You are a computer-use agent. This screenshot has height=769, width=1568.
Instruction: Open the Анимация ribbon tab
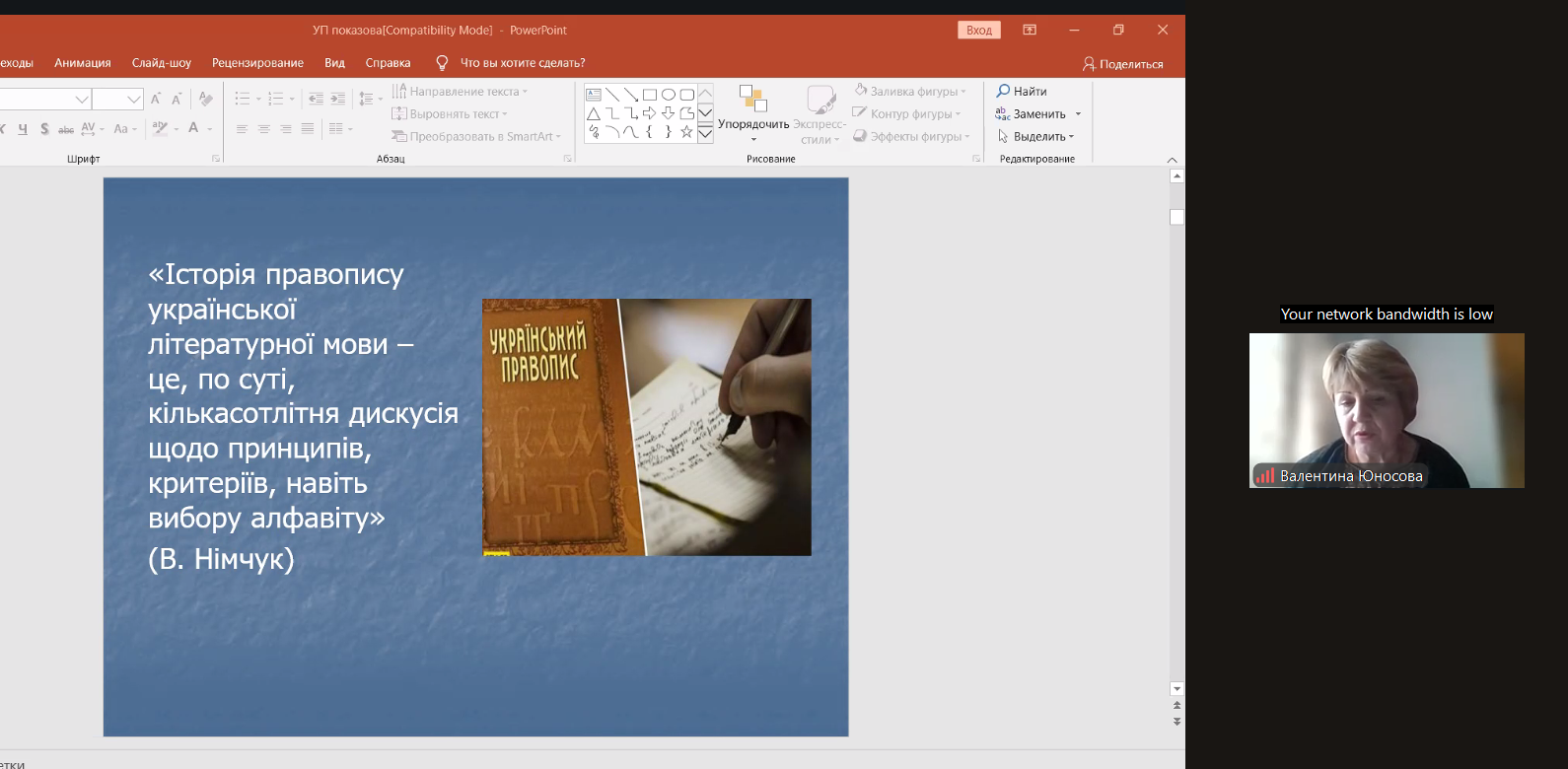tap(82, 63)
